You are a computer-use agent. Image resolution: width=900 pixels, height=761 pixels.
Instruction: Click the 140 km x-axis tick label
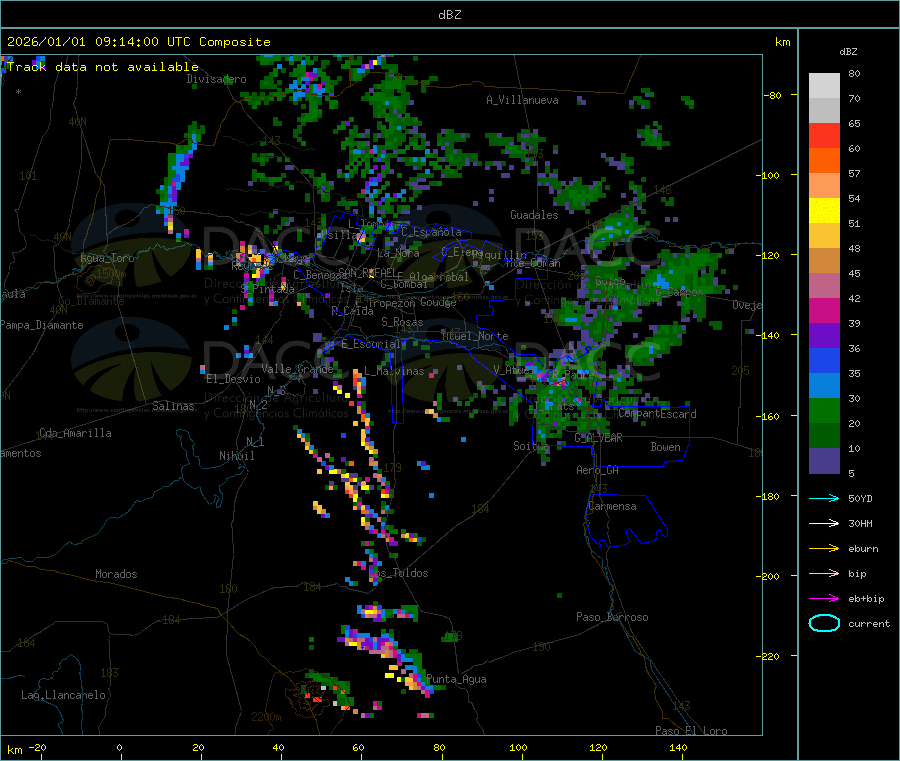click(678, 747)
